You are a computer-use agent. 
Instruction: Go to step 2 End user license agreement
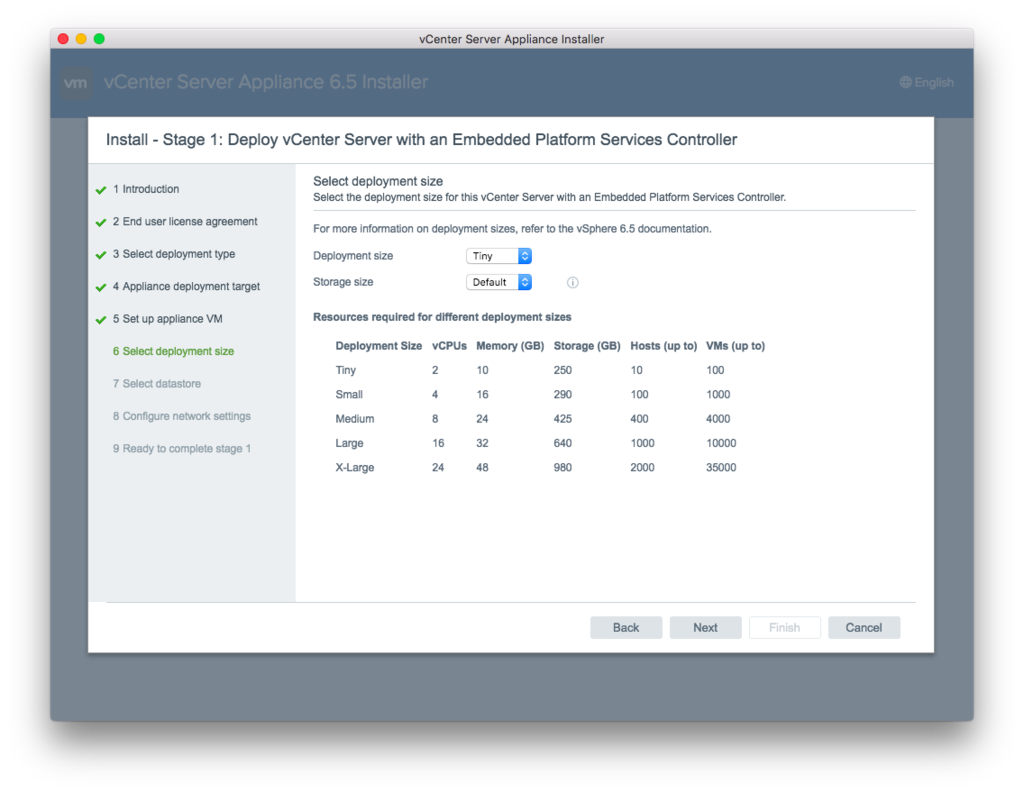point(185,221)
